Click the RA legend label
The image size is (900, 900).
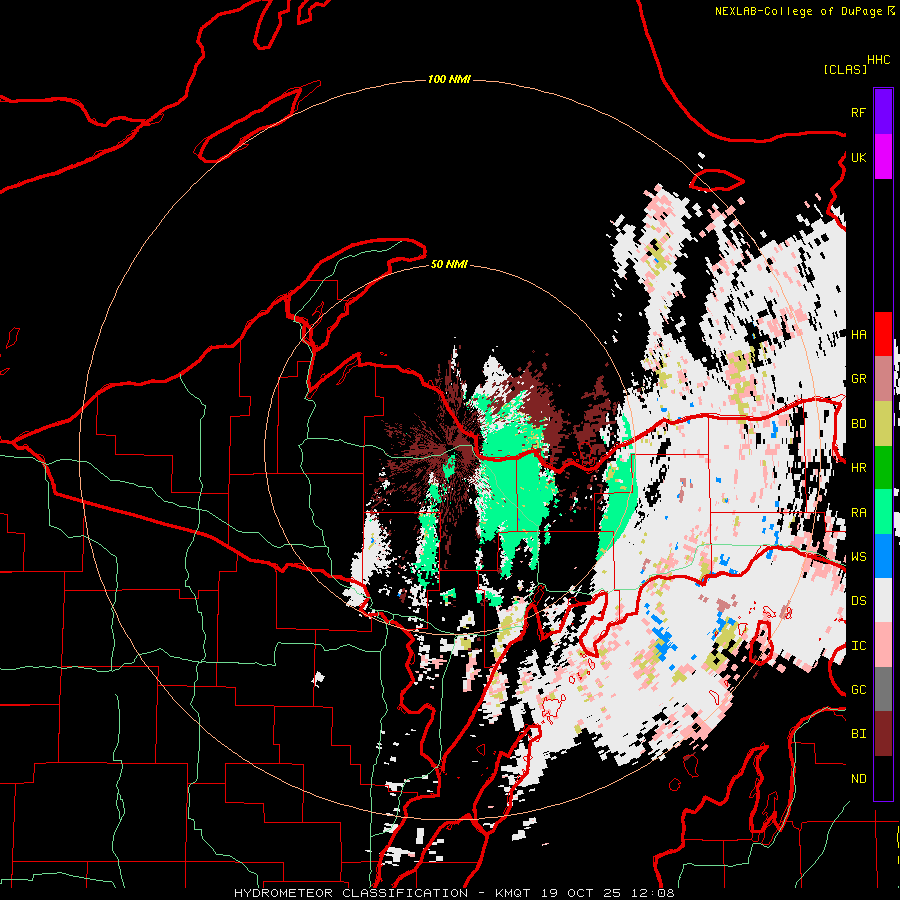[858, 513]
